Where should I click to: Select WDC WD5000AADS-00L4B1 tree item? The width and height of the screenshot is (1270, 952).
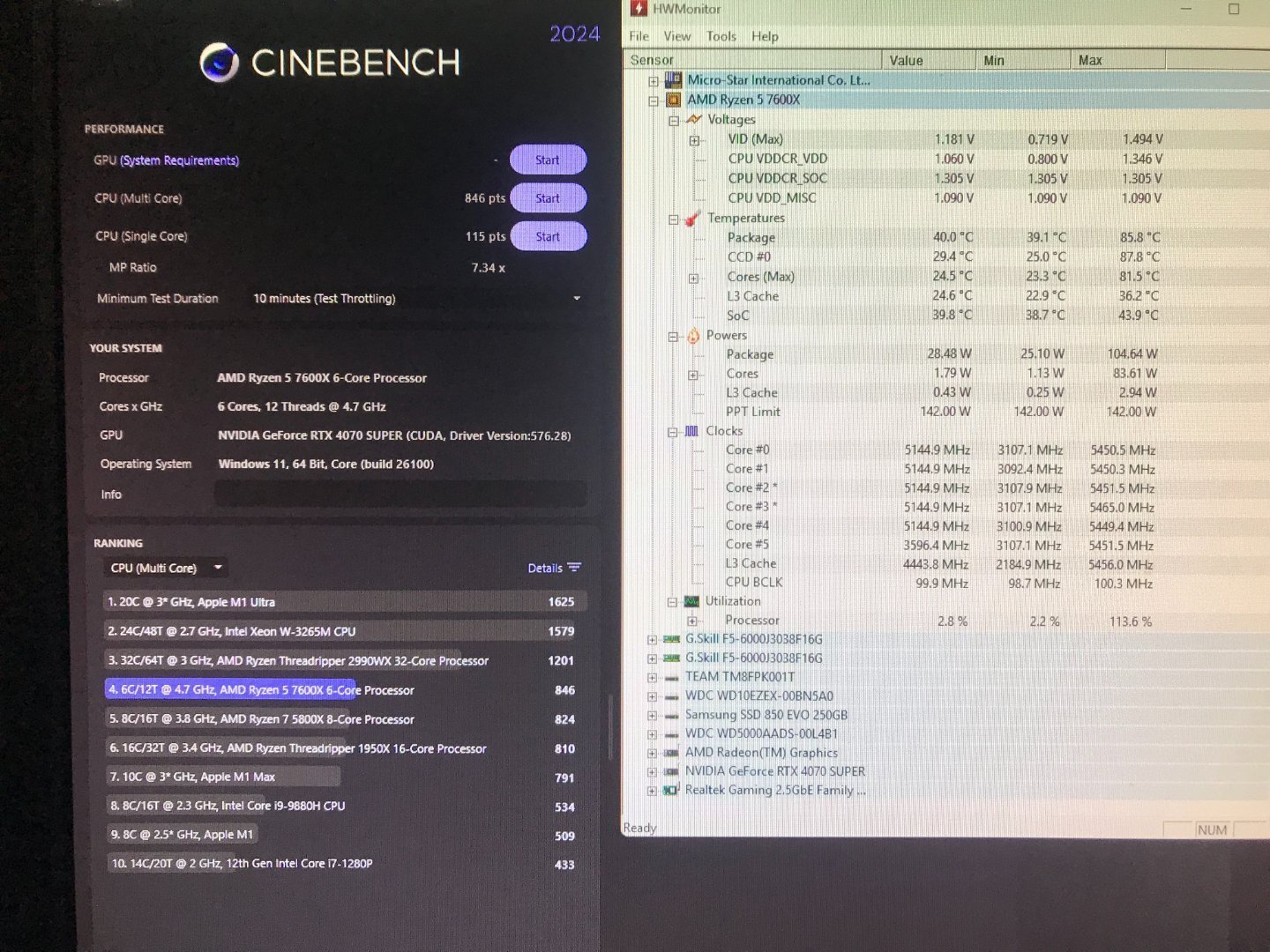click(761, 733)
